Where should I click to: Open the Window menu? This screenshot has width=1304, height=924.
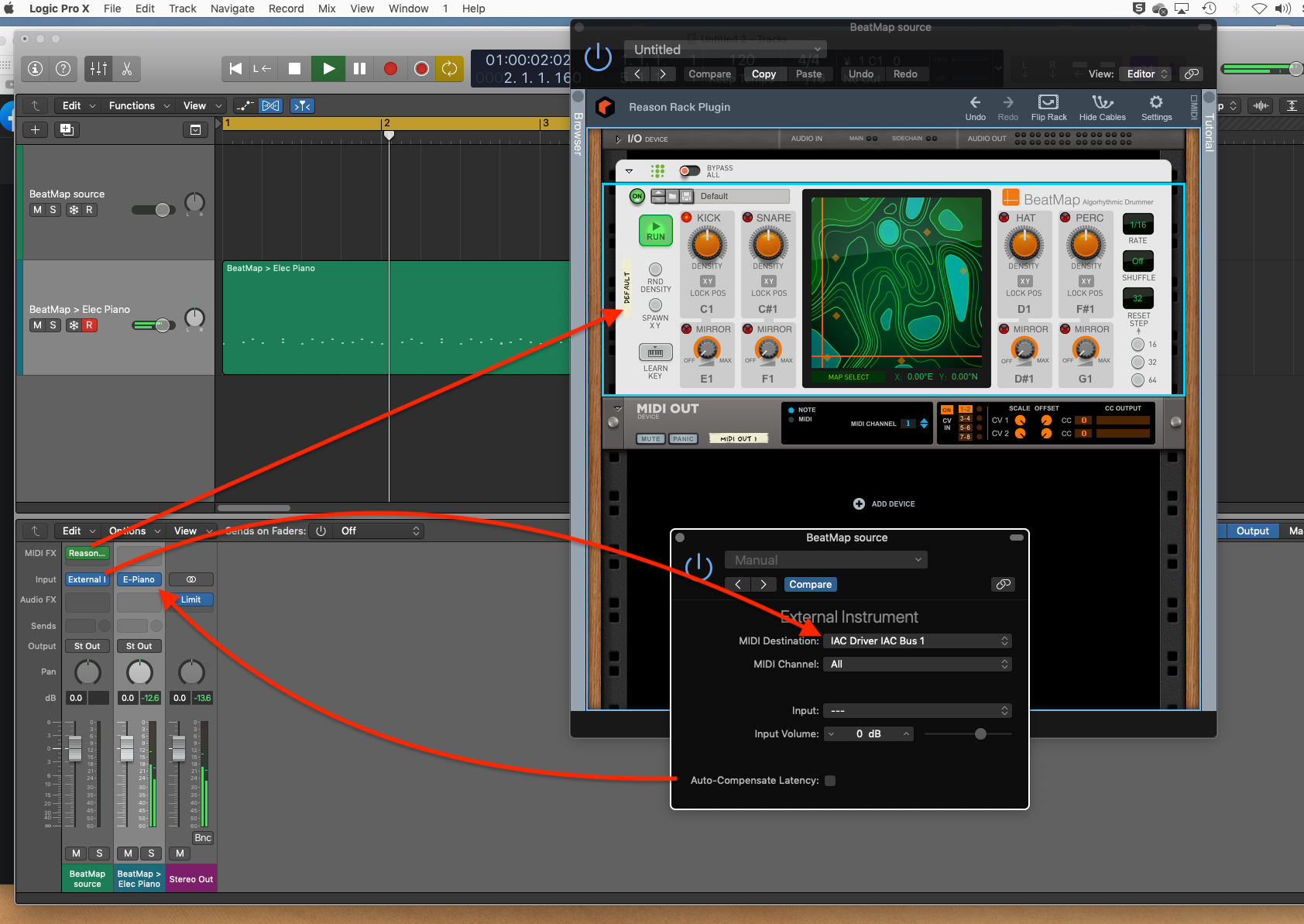tap(409, 9)
